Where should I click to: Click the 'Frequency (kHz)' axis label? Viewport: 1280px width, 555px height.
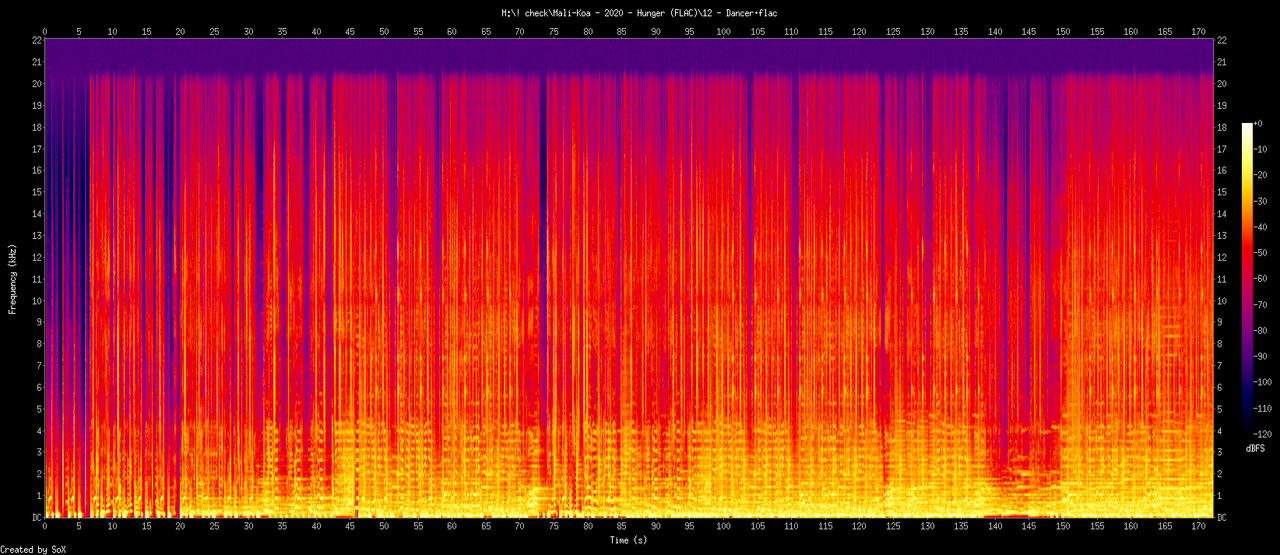(12, 278)
